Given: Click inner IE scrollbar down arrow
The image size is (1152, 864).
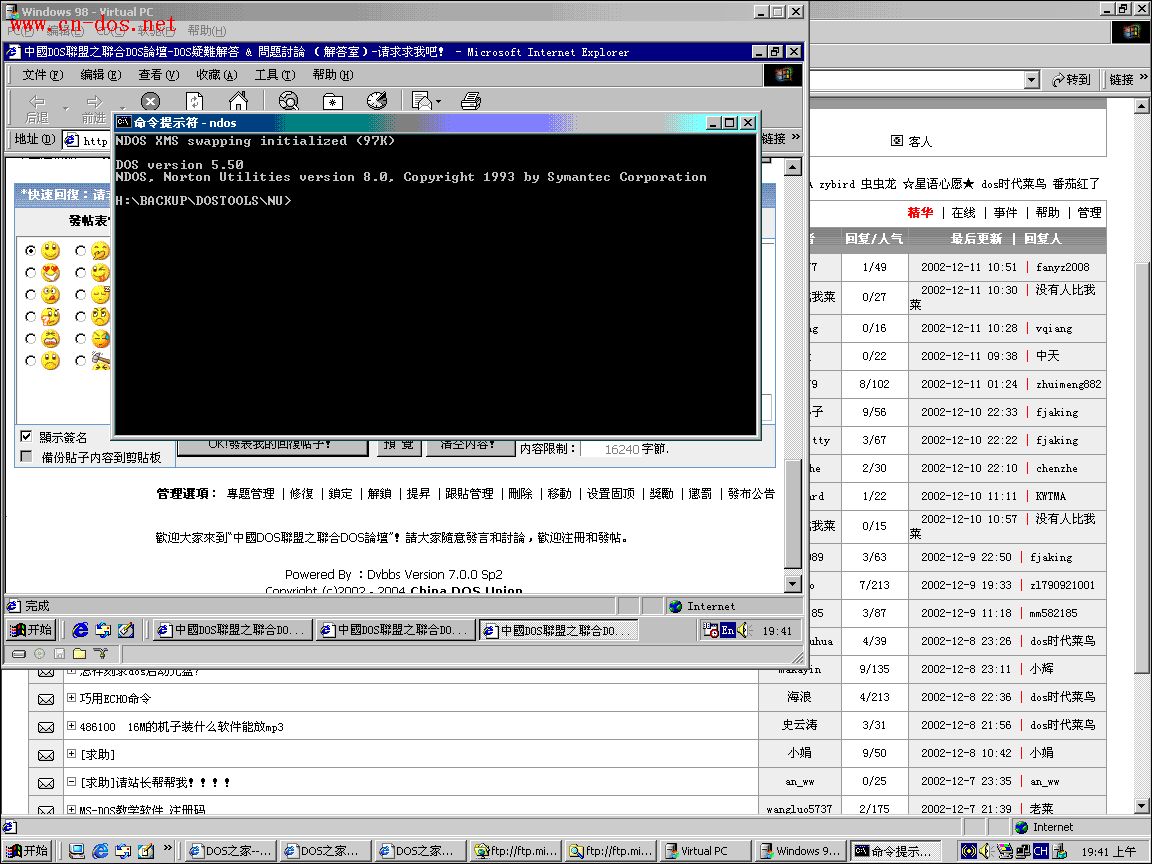Looking at the screenshot, I should coord(792,584).
